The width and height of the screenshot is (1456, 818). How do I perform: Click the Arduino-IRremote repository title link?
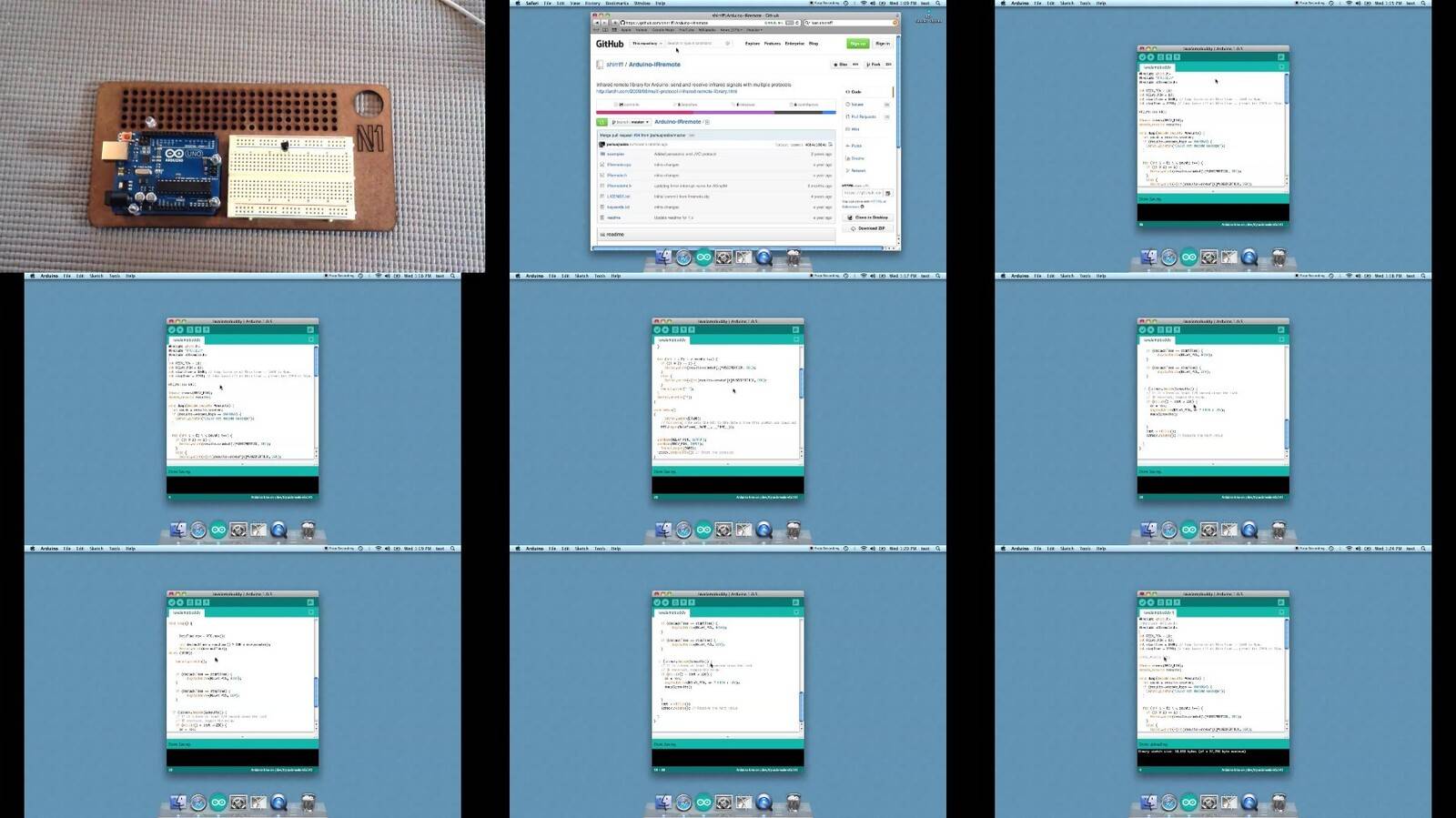654,65
